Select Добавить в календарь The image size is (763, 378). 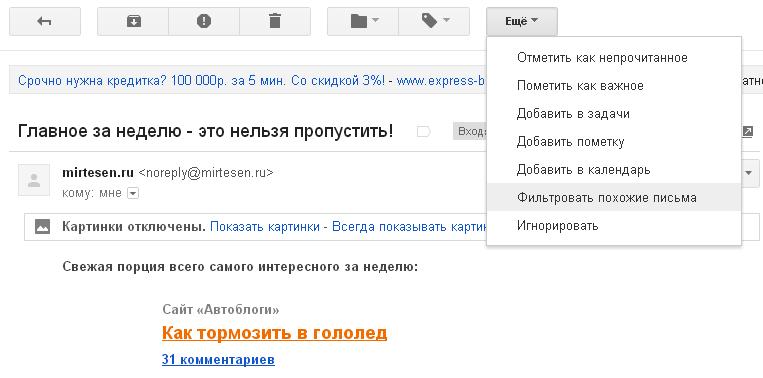coord(614,170)
